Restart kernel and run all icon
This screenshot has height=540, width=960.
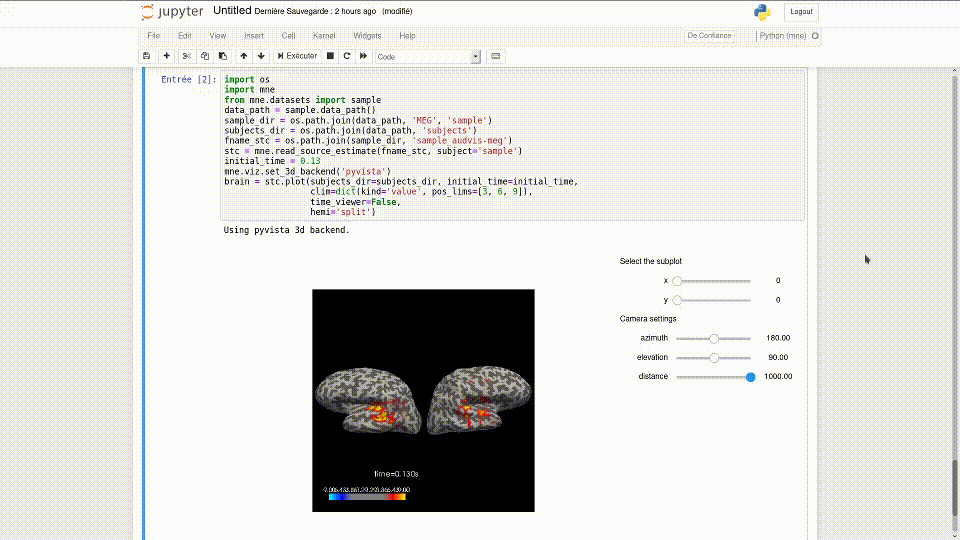point(363,56)
